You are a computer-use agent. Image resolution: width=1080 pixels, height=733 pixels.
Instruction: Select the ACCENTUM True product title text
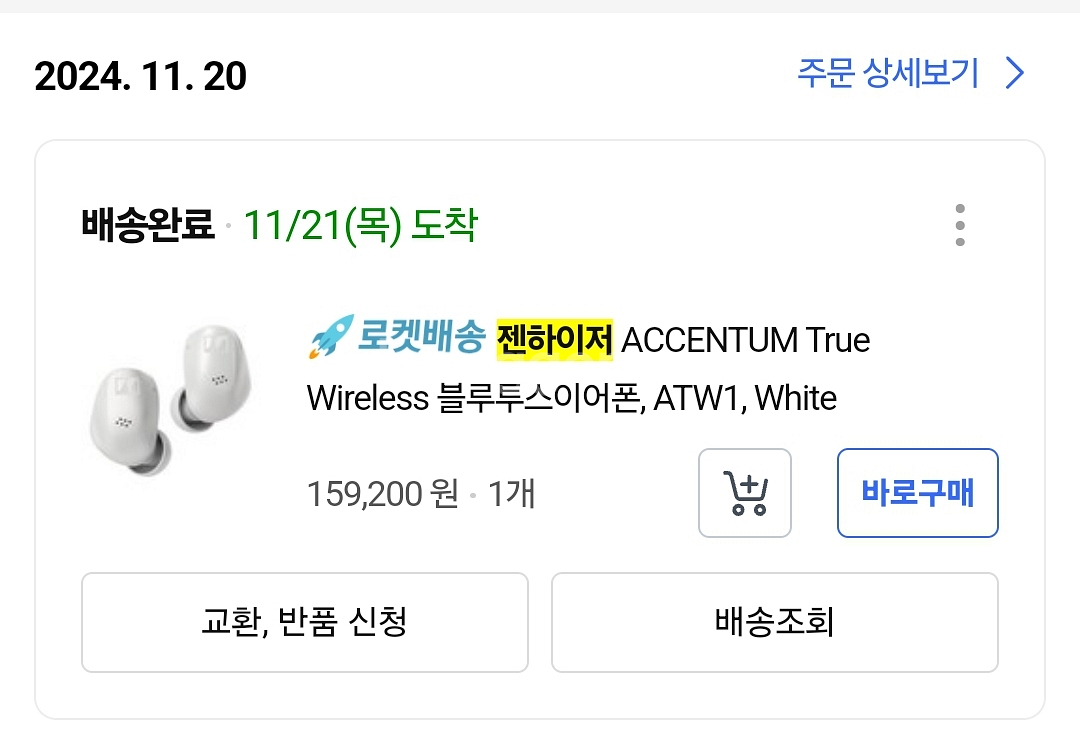pyautogui.click(x=745, y=340)
